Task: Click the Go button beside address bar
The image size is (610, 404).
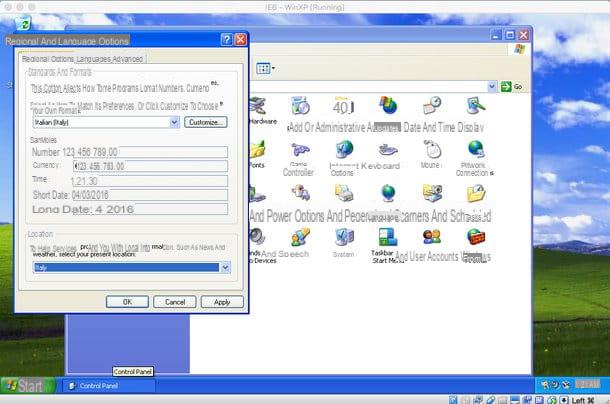Action: point(512,86)
